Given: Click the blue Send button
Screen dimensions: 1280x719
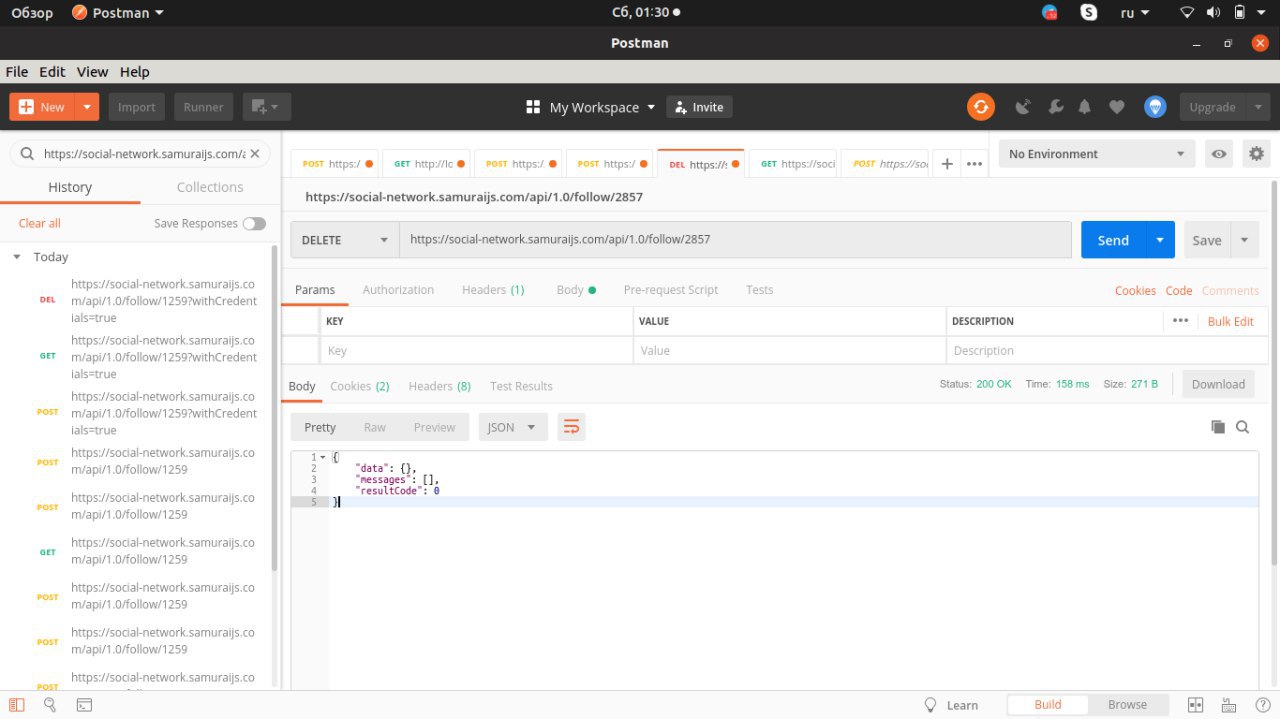Looking at the screenshot, I should point(1113,240).
